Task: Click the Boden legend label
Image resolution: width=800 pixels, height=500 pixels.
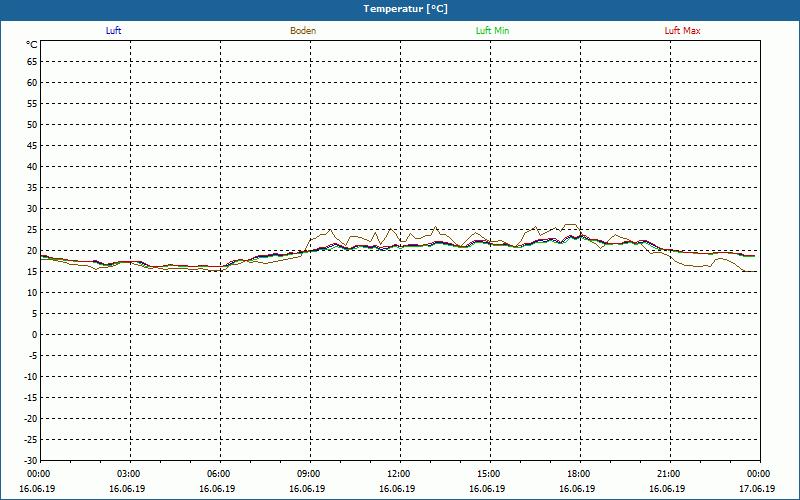Action: click(303, 31)
